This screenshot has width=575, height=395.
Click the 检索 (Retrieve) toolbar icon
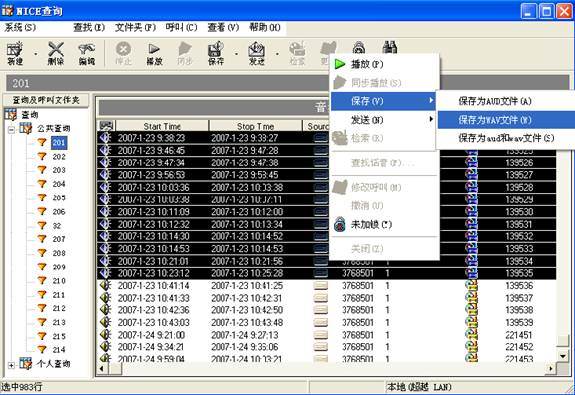pyautogui.click(x=297, y=54)
